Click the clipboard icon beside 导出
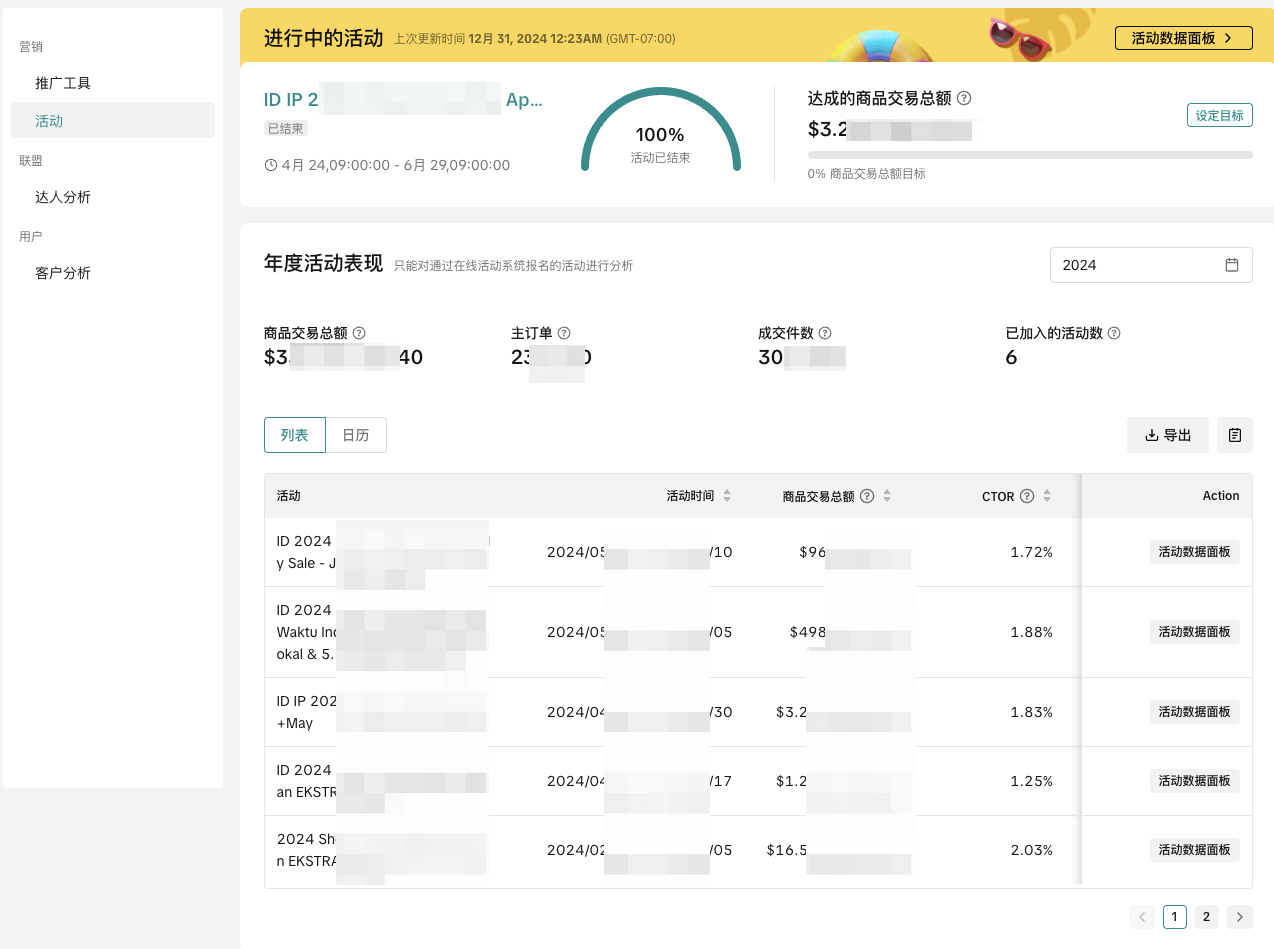 click(1235, 435)
